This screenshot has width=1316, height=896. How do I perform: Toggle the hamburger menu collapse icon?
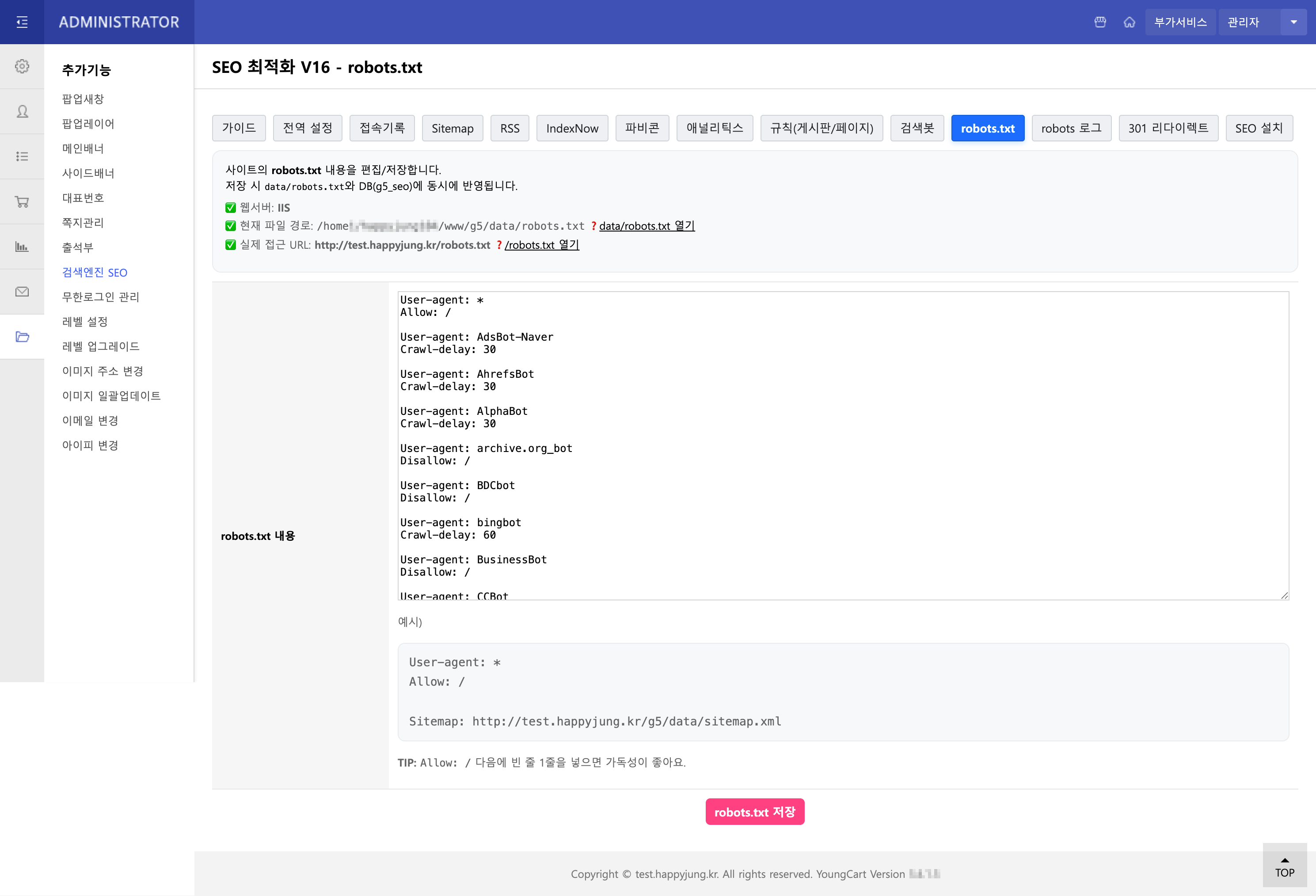22,22
